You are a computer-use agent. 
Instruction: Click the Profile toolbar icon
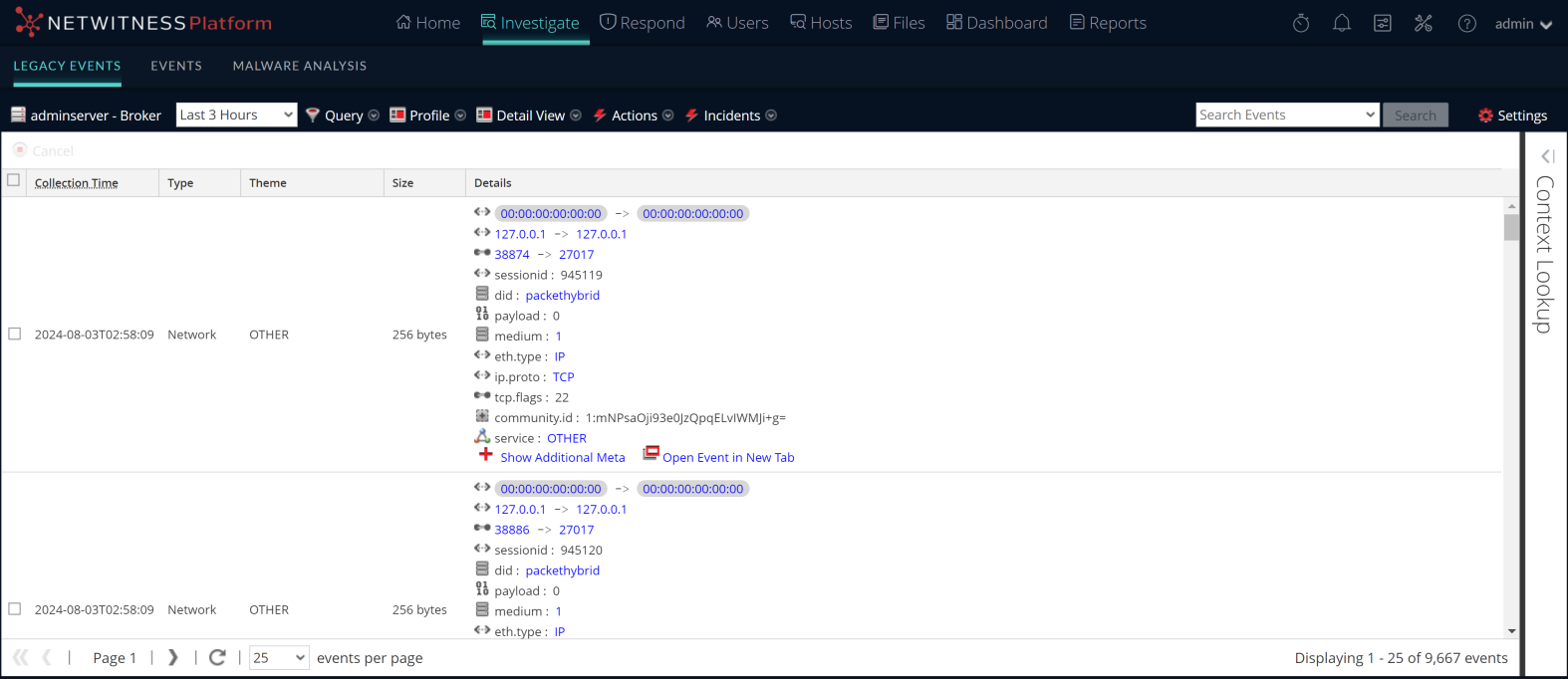[397, 114]
